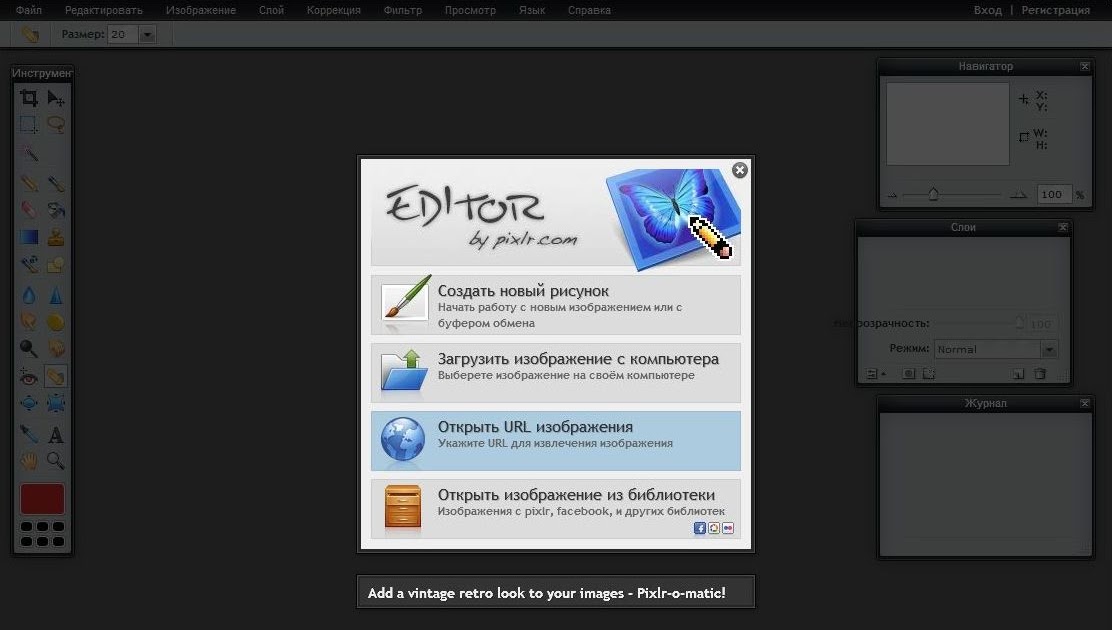
Task: Select the Pinch tool
Action: click(55, 404)
